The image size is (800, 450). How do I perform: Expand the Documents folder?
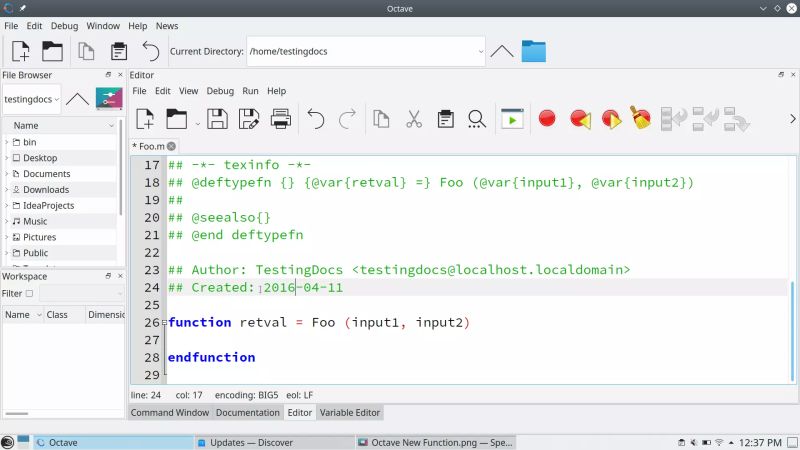[7, 174]
